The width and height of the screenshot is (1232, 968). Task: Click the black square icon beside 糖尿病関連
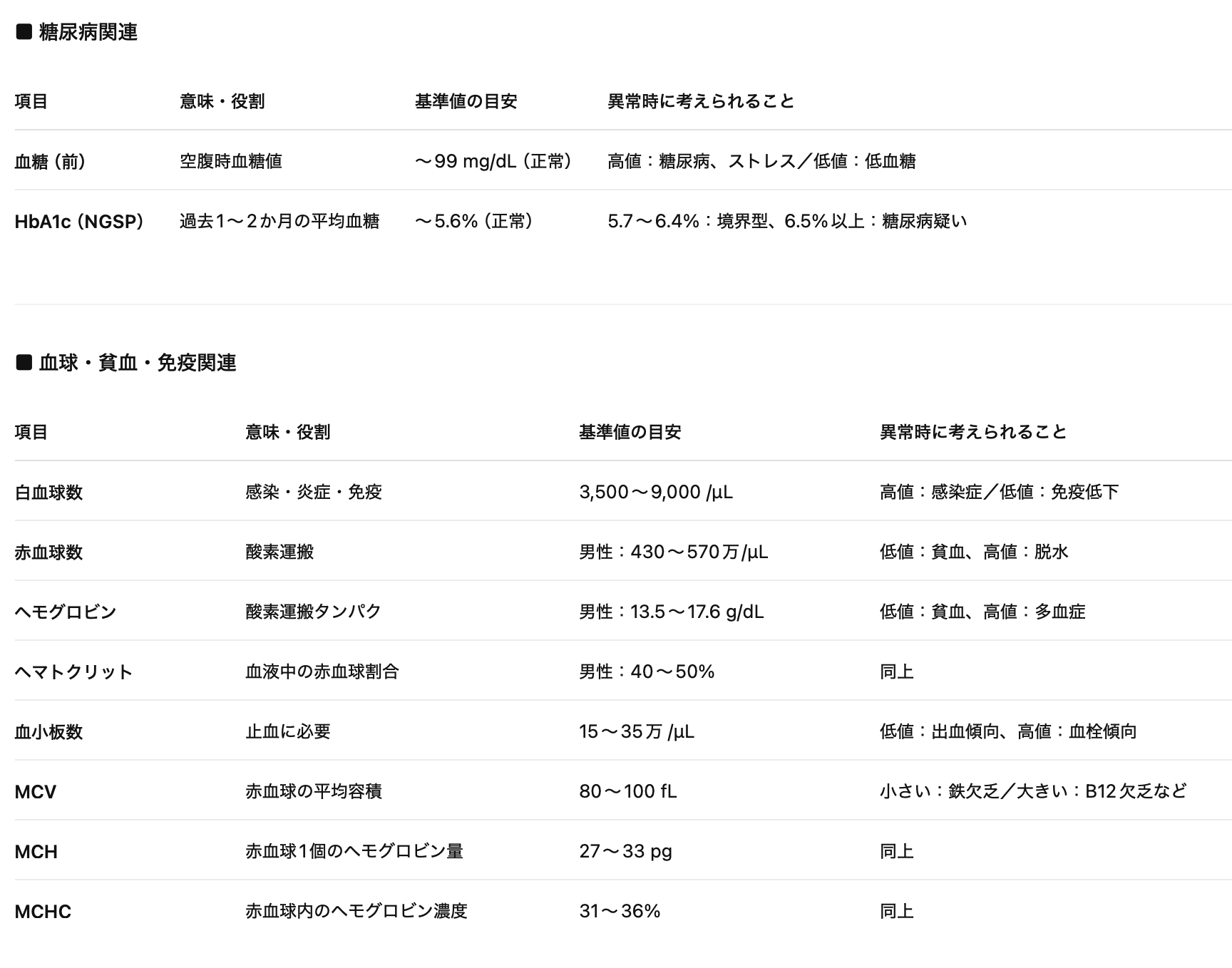tap(25, 31)
